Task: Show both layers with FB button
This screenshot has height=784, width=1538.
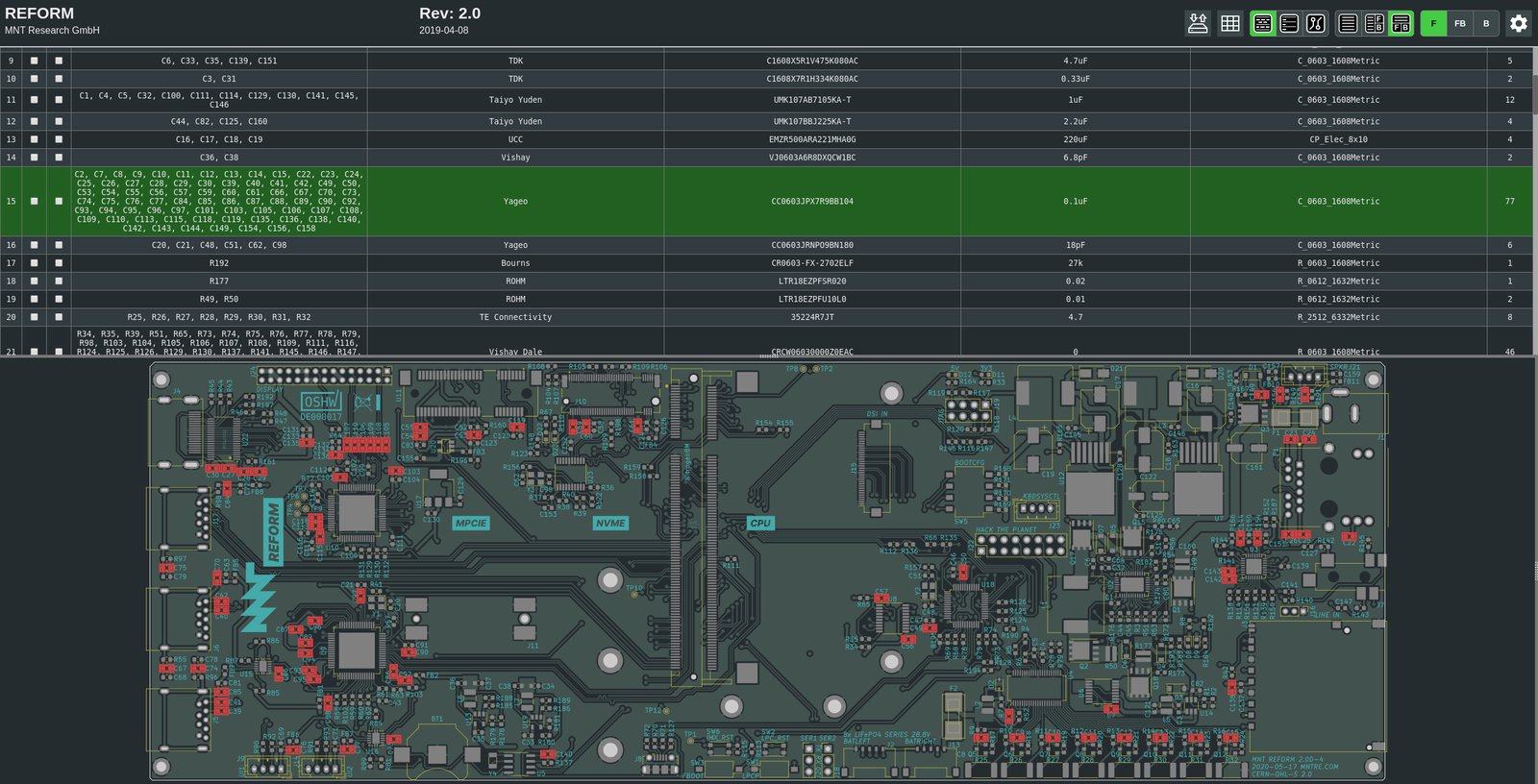Action: click(x=1460, y=23)
